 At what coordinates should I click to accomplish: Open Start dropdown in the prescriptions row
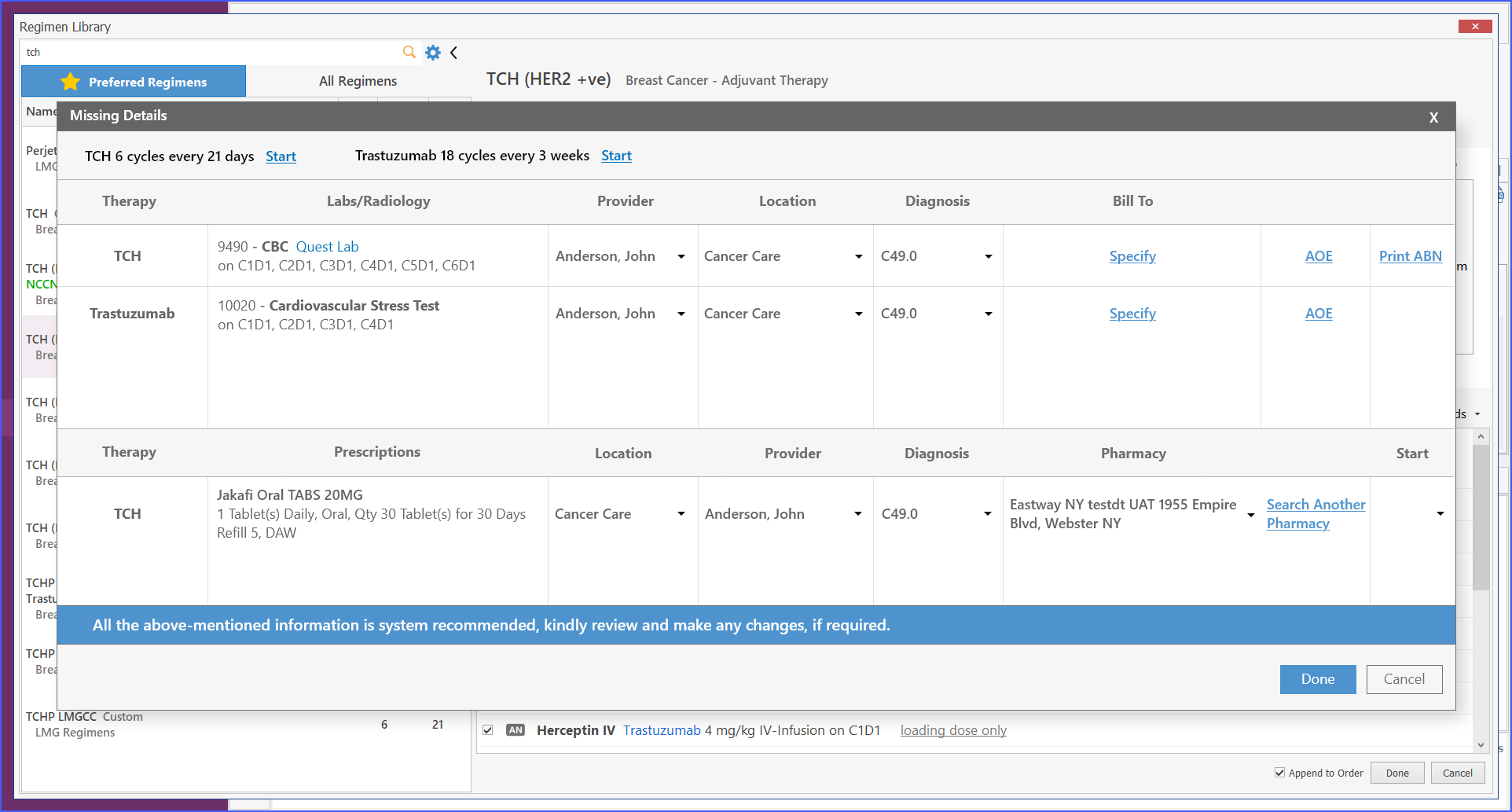coord(1440,514)
